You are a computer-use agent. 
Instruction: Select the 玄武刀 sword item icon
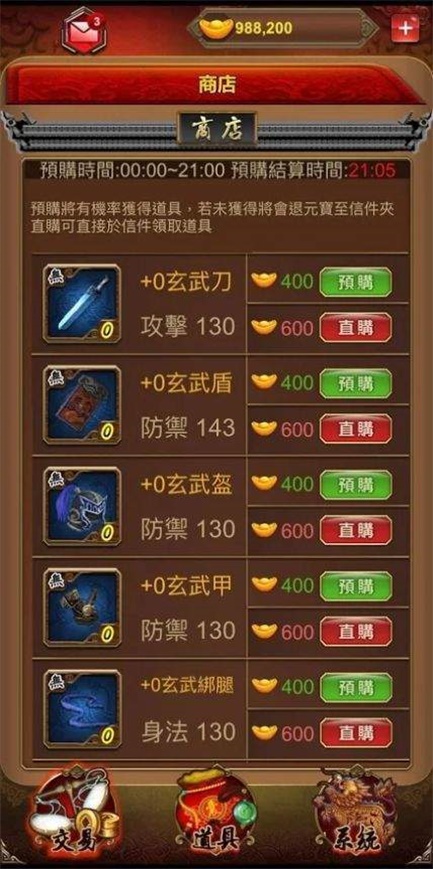coord(82,303)
